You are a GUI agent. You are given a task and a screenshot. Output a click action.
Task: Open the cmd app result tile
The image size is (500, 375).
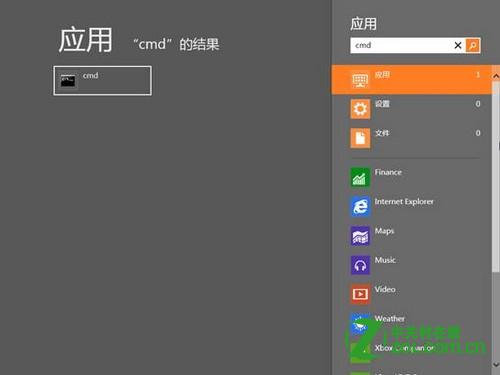click(x=102, y=81)
